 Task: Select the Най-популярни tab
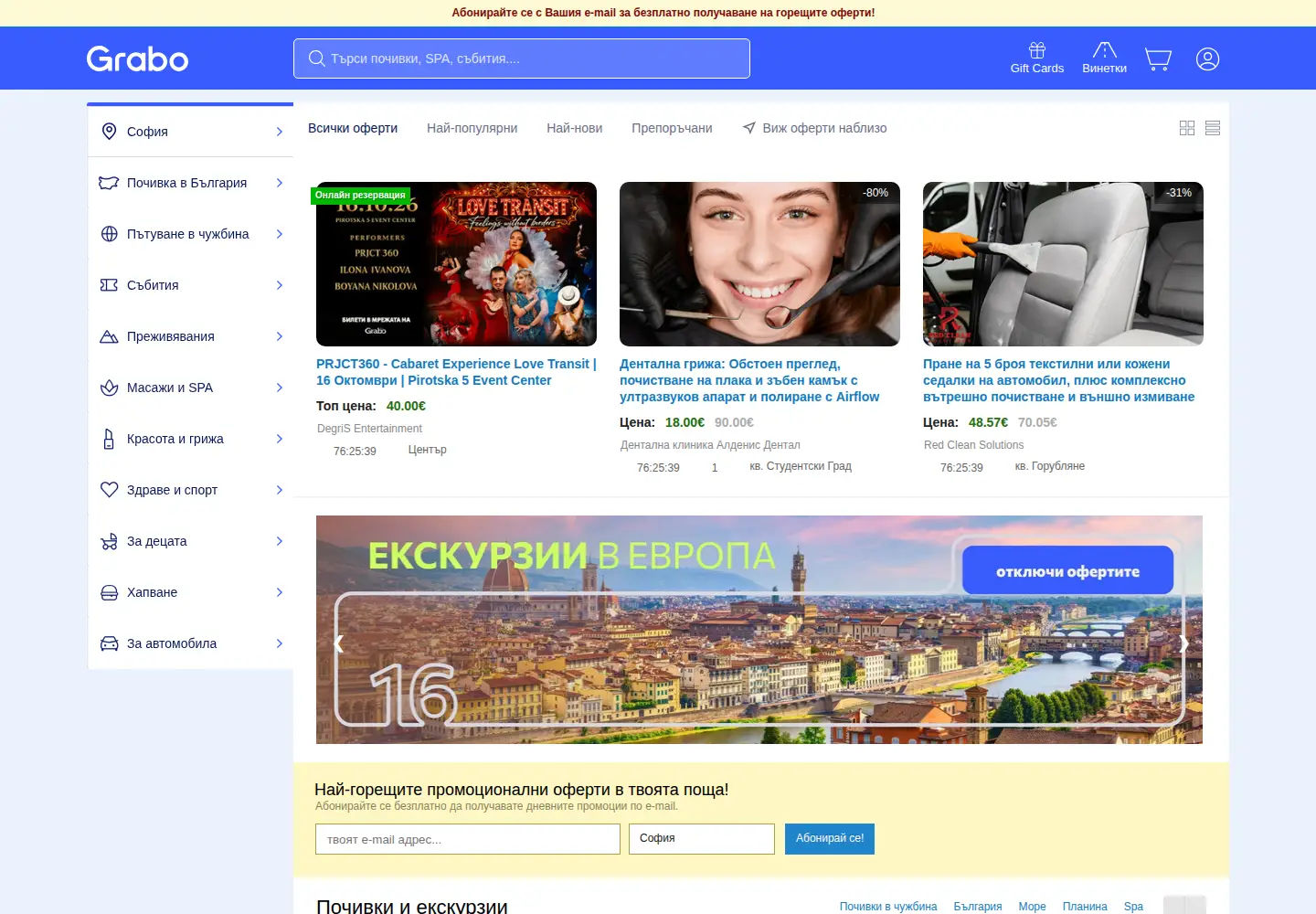pos(472,128)
